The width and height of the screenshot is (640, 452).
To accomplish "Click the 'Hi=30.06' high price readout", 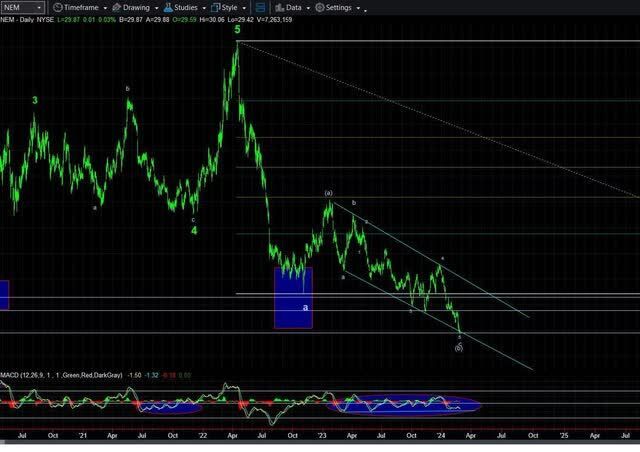I will [x=212, y=19].
